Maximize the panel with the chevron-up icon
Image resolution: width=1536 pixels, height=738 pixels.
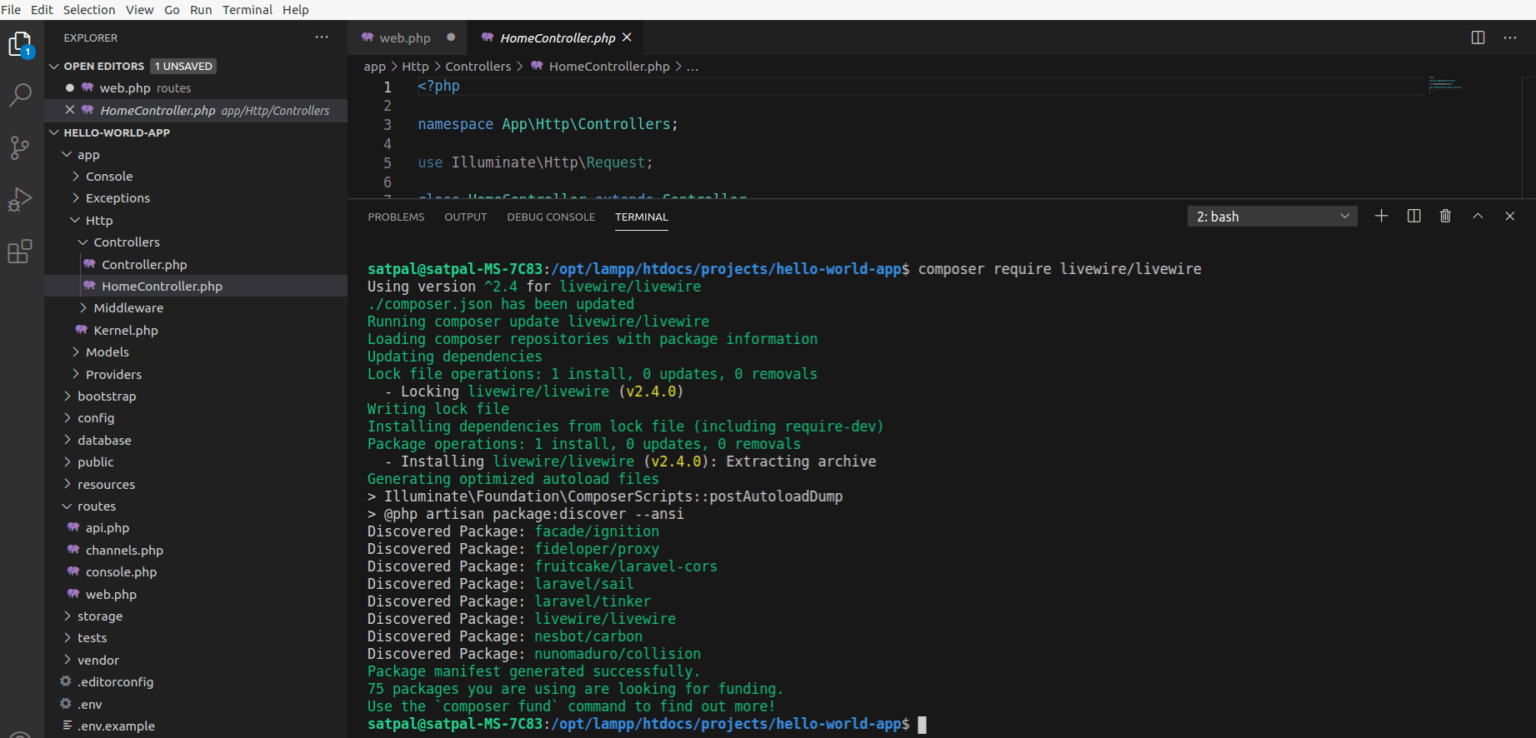1477,215
